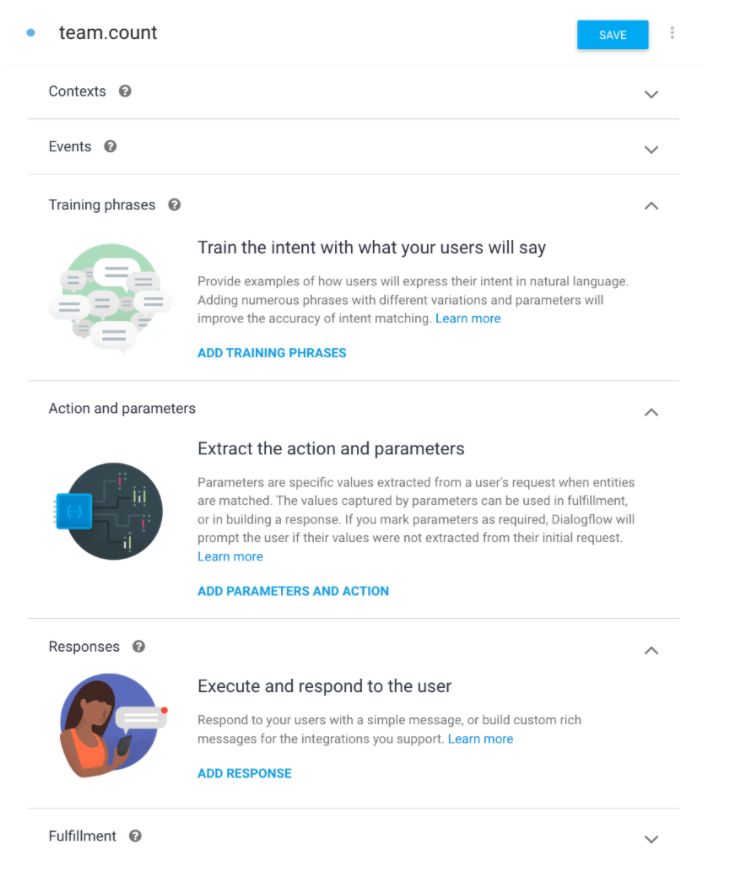The image size is (744, 884).
Task: Click ADD TRAINING PHRASES
Action: [x=272, y=352]
